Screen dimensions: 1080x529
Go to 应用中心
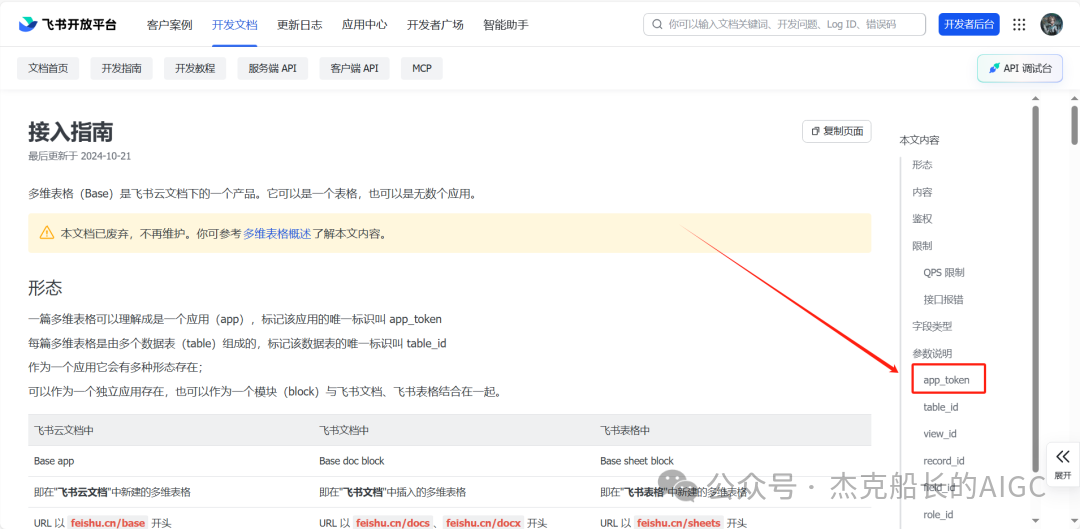[x=364, y=25]
